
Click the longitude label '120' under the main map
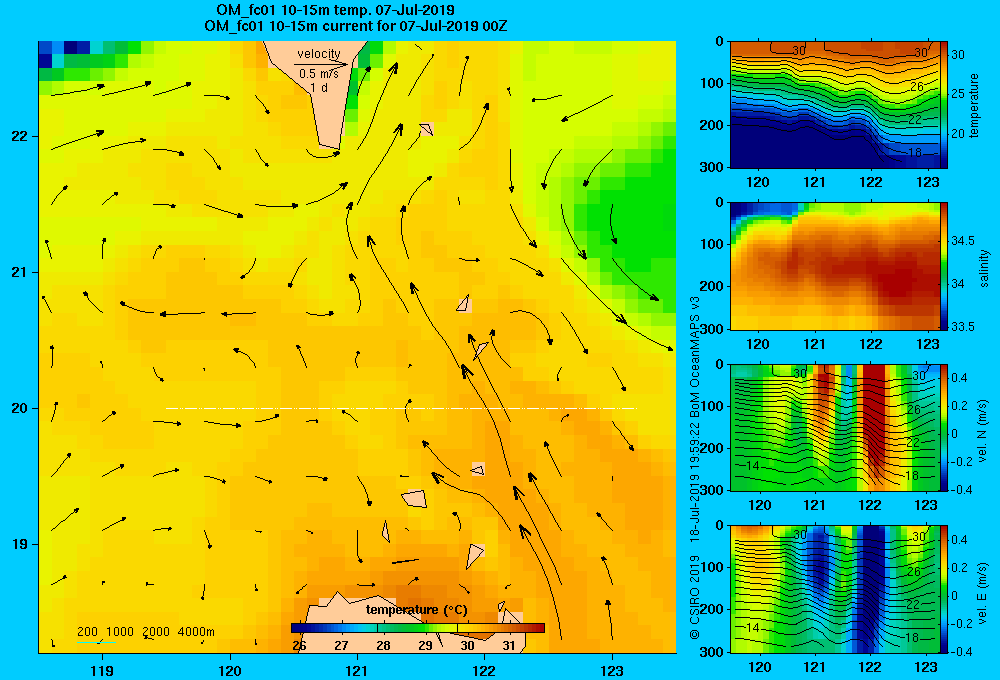(x=230, y=670)
